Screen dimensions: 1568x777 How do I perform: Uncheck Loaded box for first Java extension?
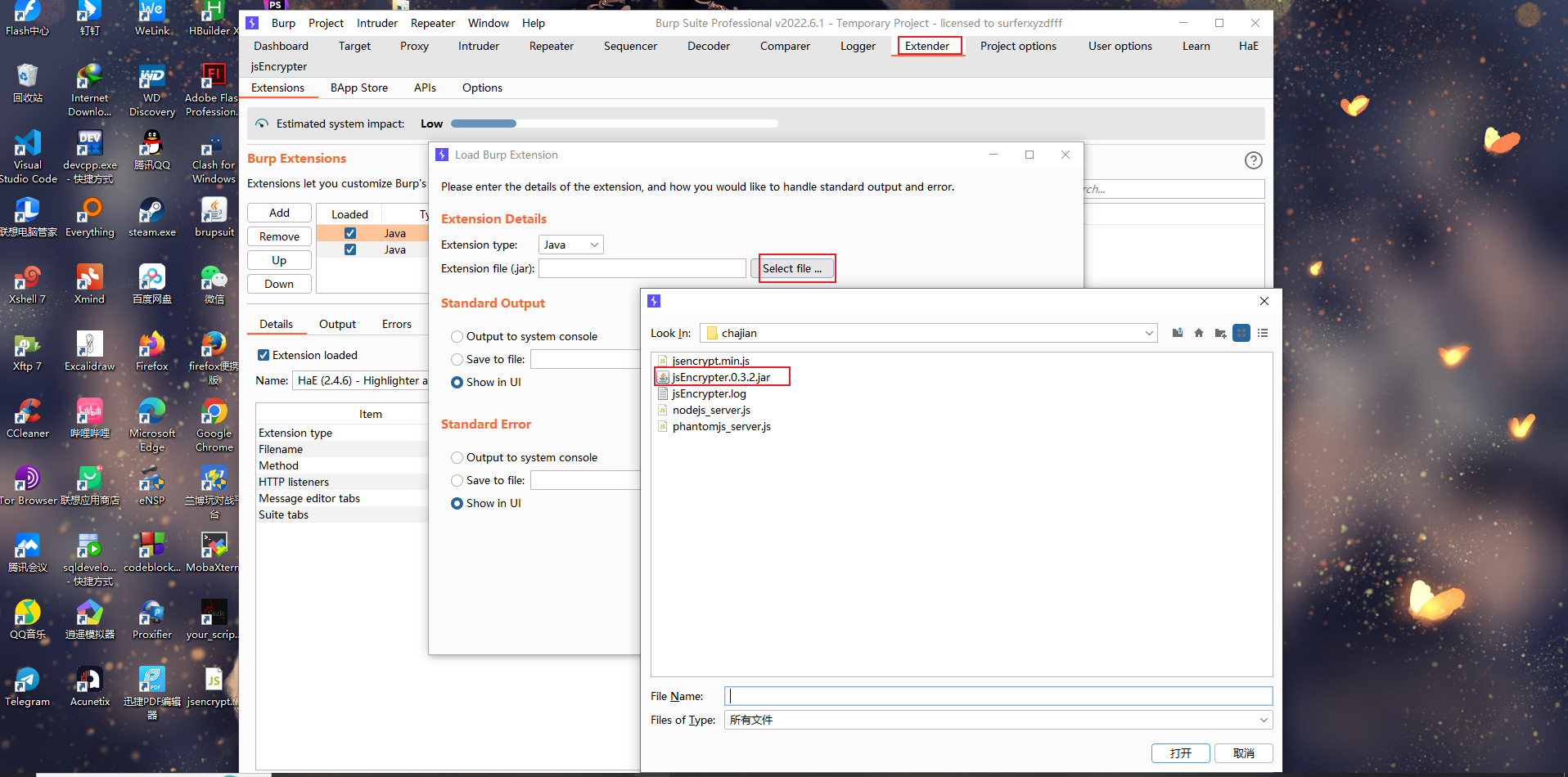pos(350,233)
